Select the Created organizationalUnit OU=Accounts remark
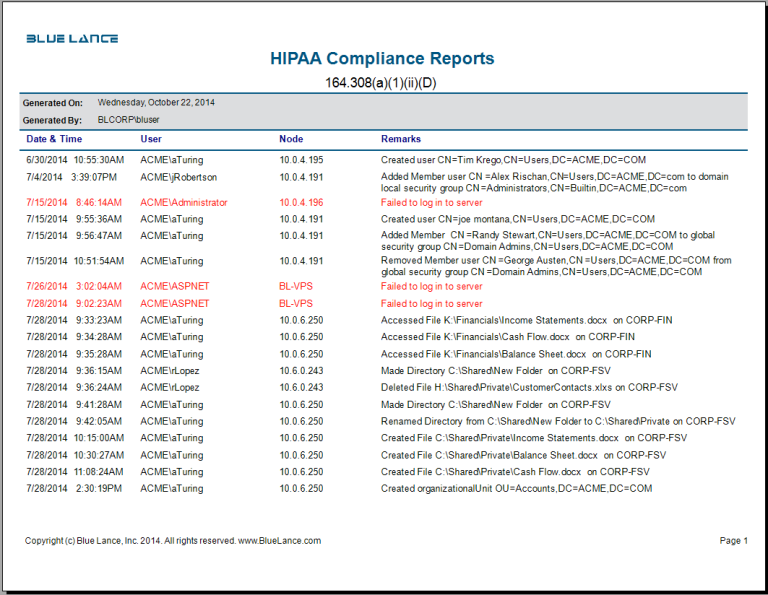The height and width of the screenshot is (595, 768). [516, 489]
